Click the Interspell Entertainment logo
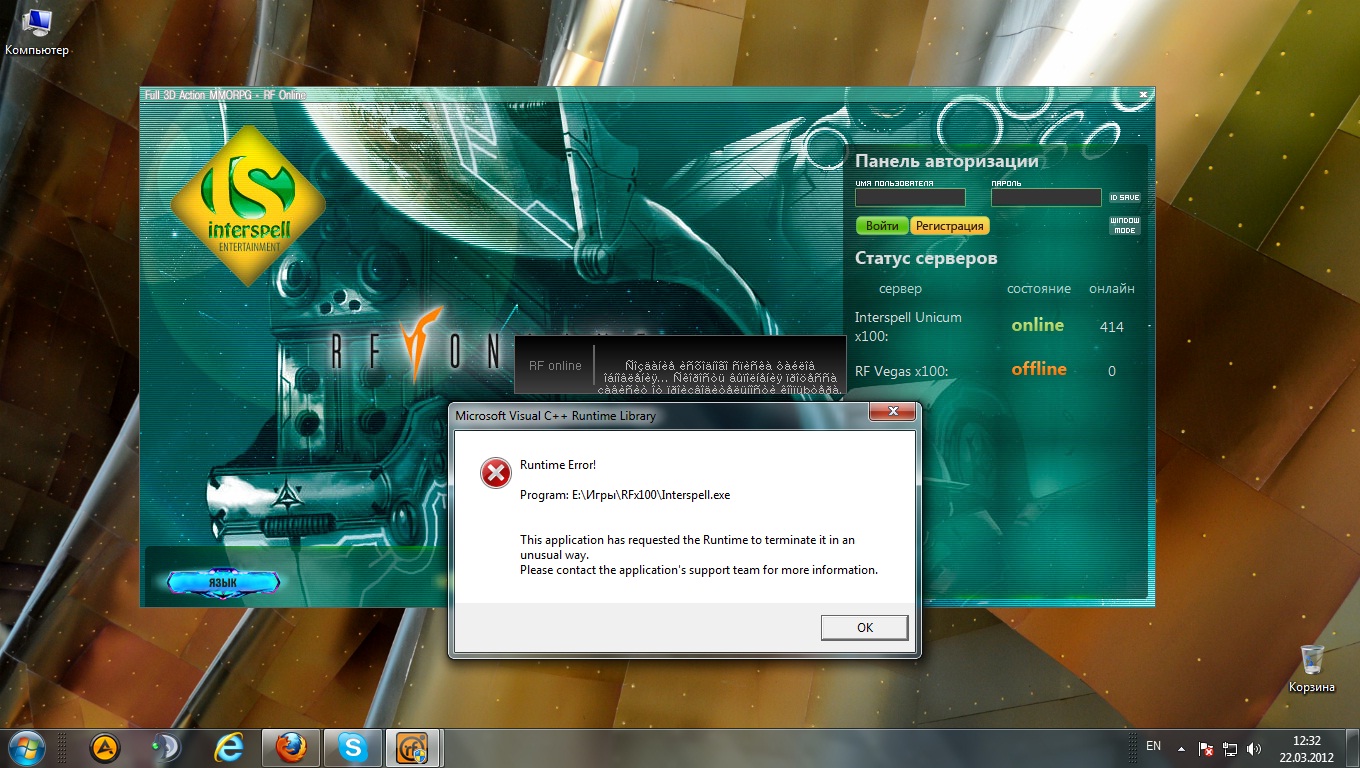The height and width of the screenshot is (768, 1360). 248,205
